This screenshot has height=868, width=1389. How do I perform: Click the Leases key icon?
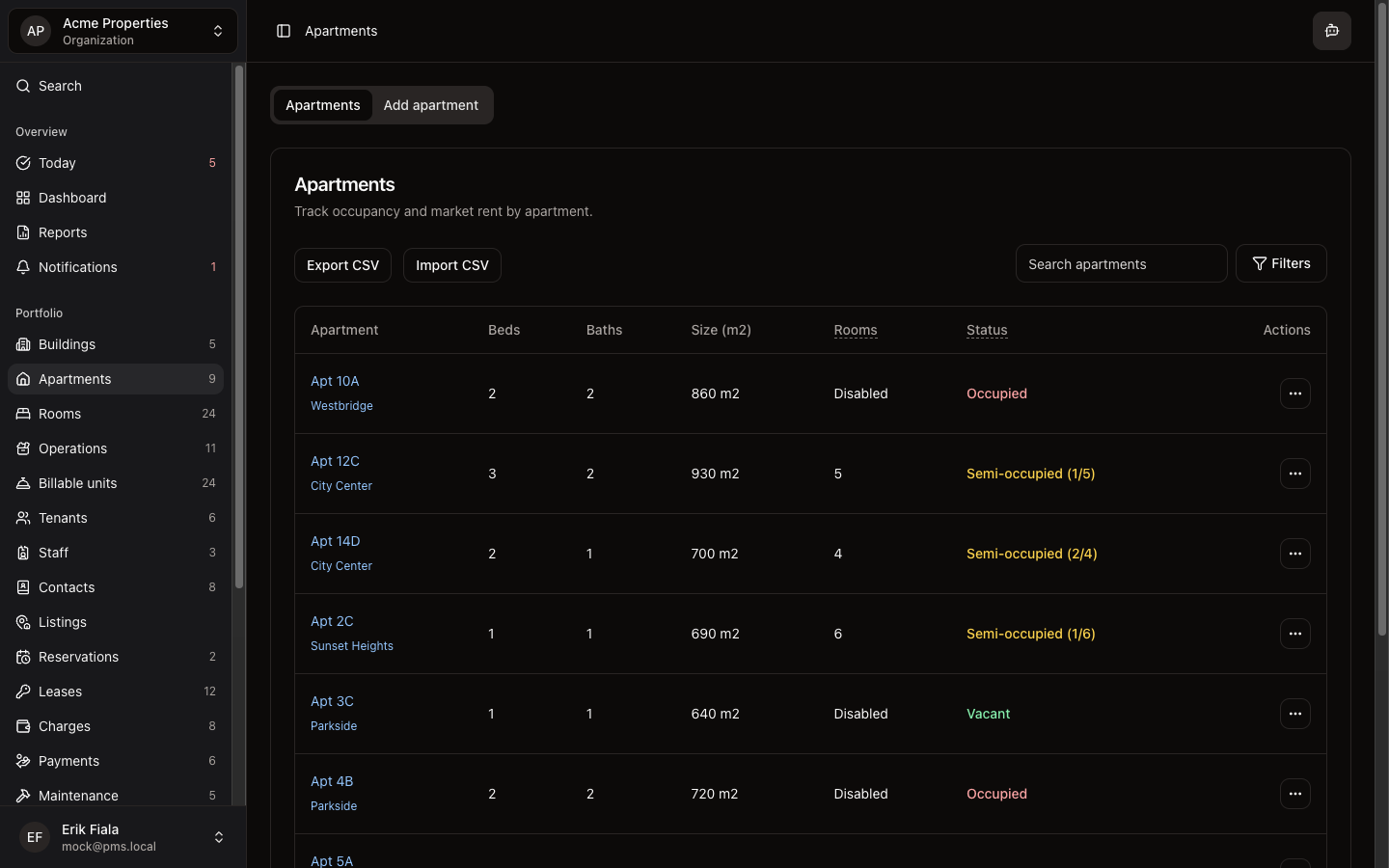pos(23,692)
